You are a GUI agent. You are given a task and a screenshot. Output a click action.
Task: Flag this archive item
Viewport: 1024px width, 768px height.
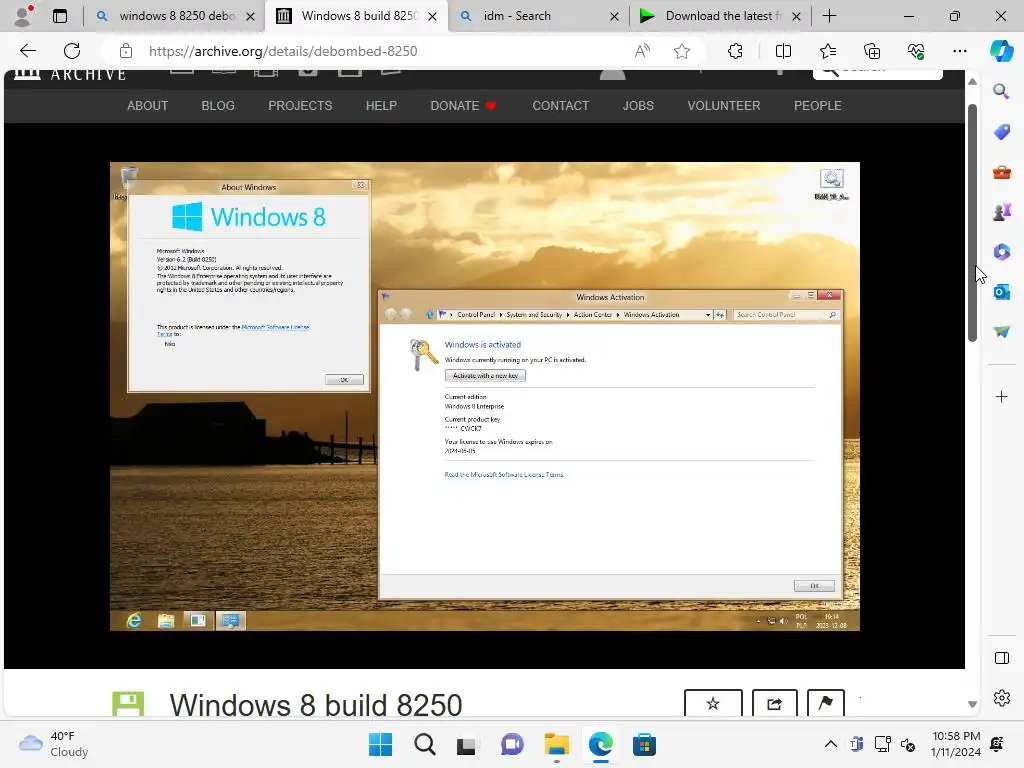[x=825, y=703]
